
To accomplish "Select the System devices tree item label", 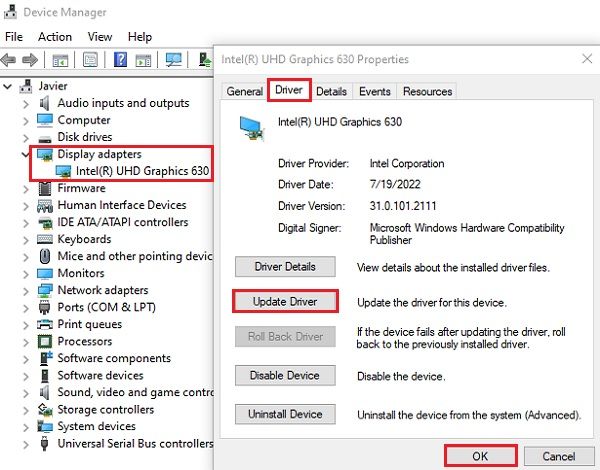I will [96, 426].
